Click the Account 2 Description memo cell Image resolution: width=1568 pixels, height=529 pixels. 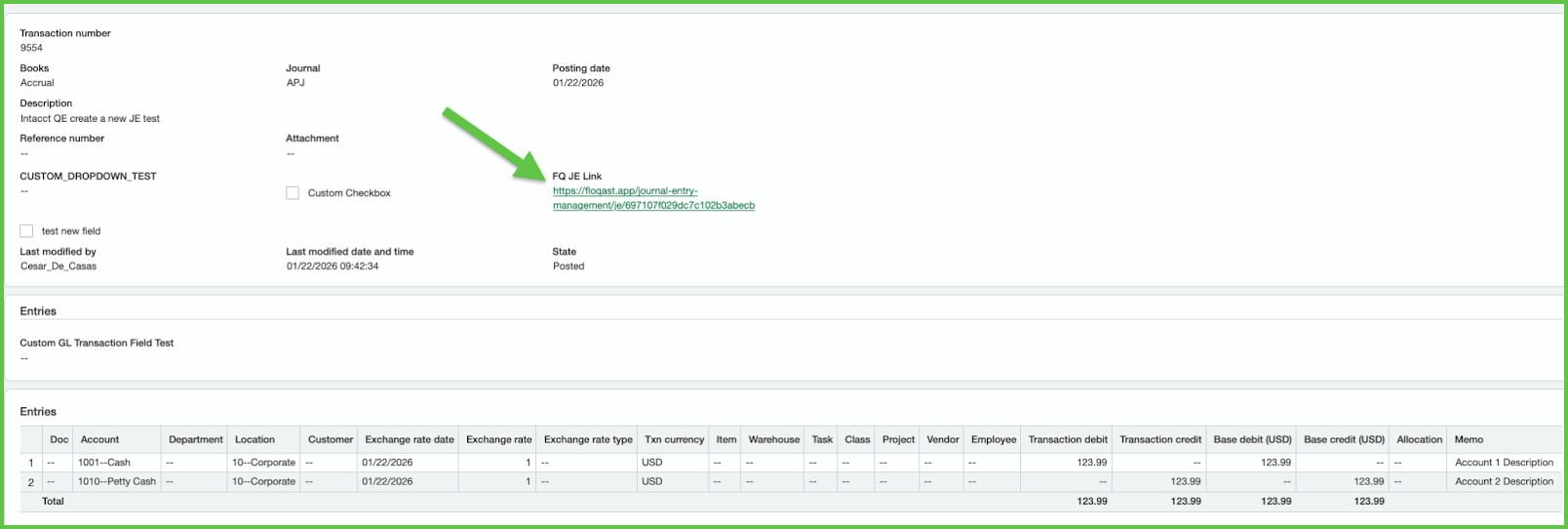click(1504, 481)
